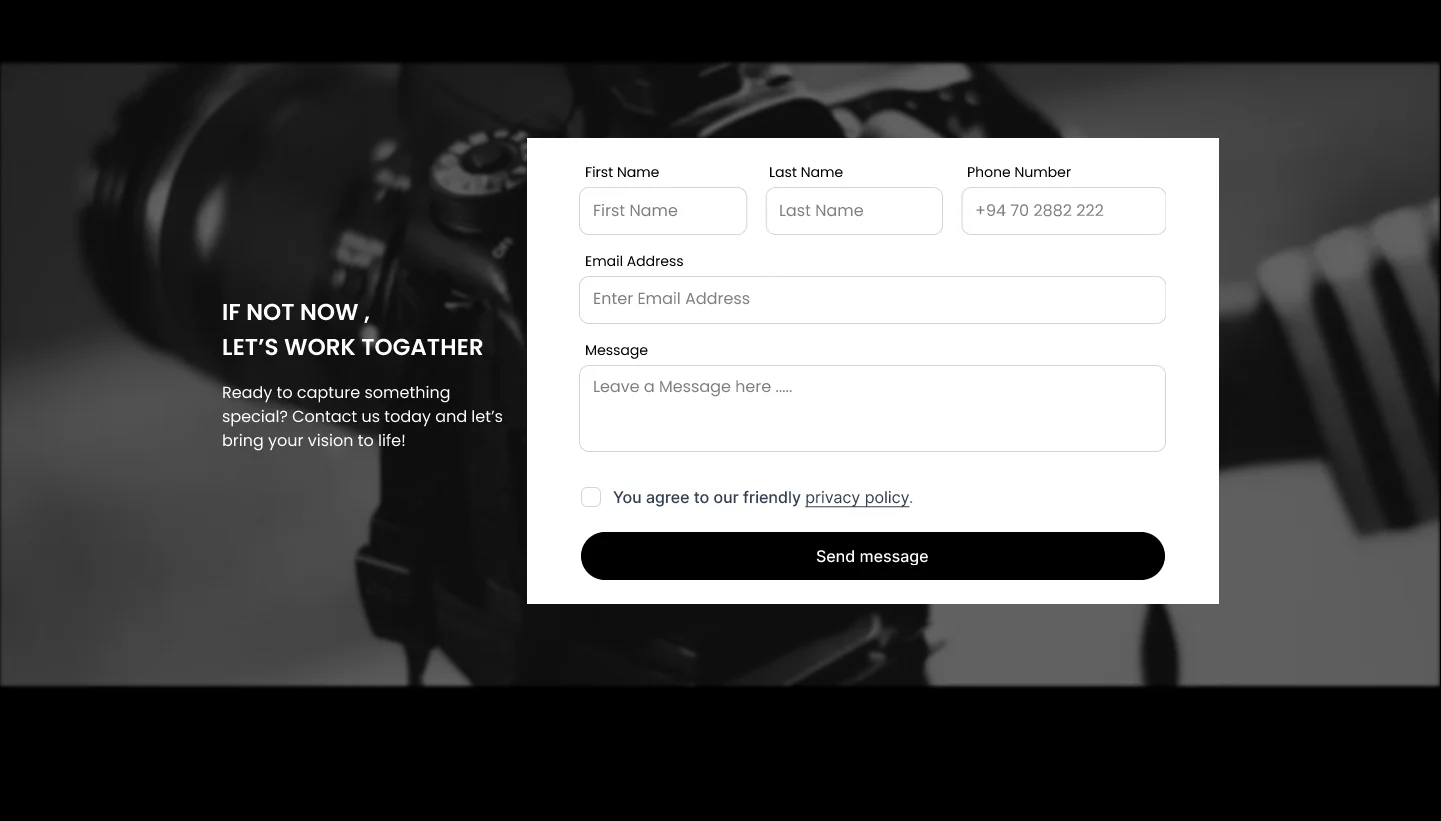Click the Phone Number field label
This screenshot has height=821, width=1441.
(1019, 172)
